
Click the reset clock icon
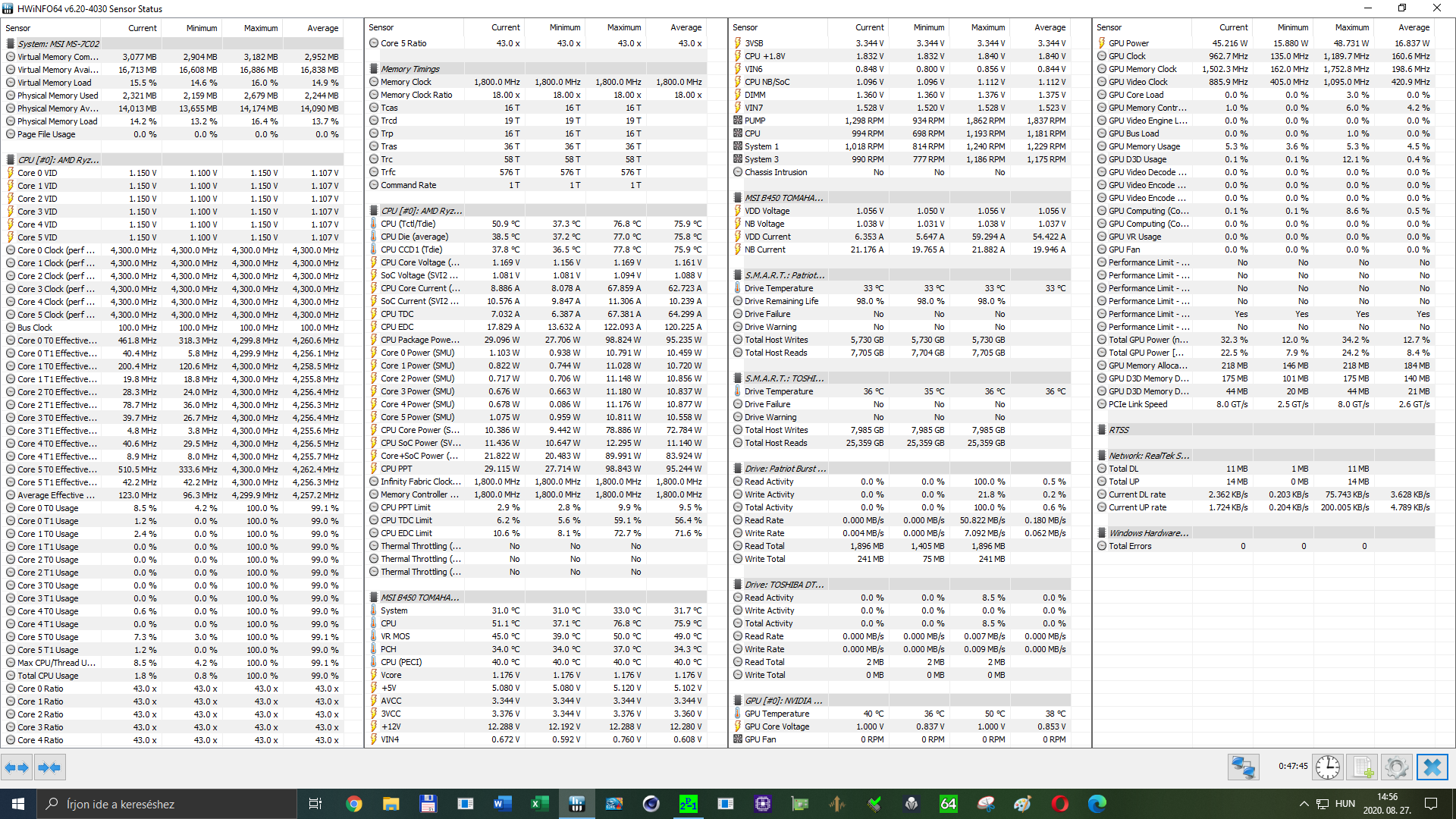pos(1327,767)
